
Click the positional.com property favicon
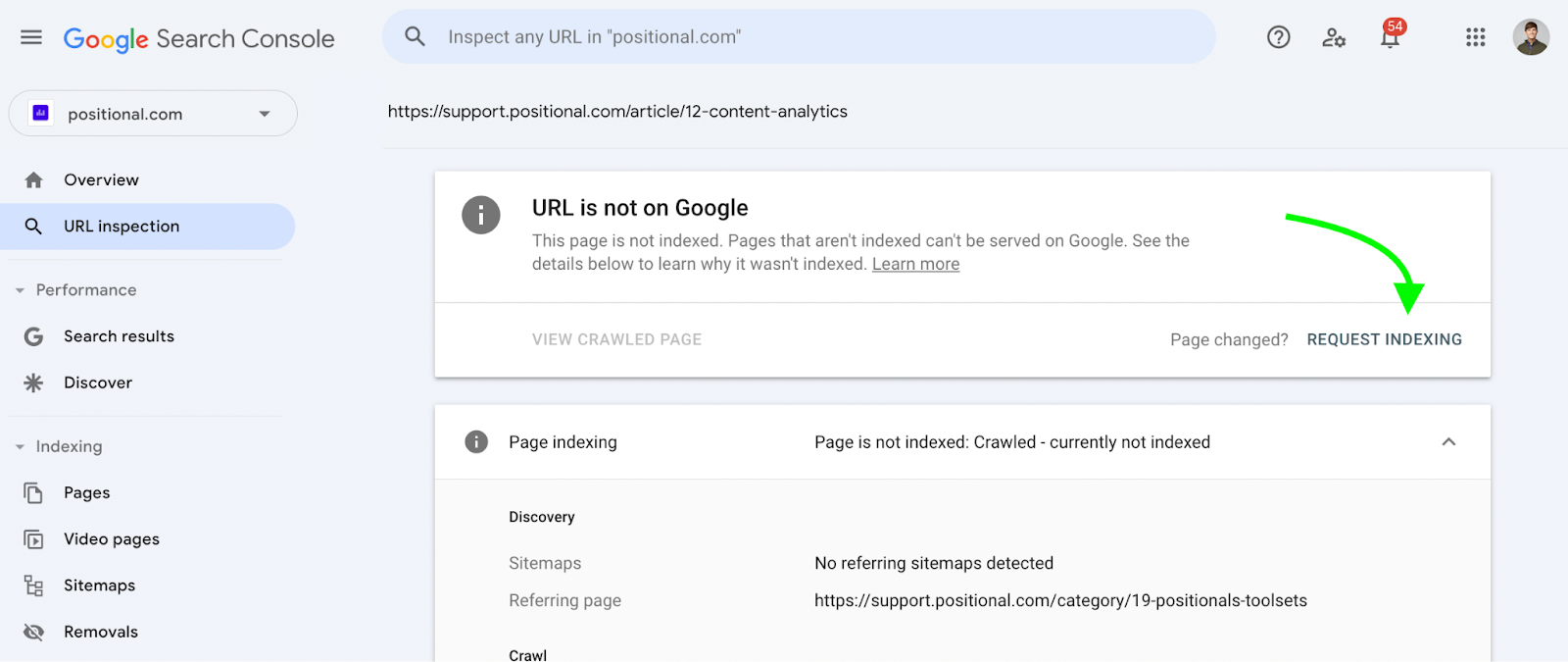[x=40, y=114]
